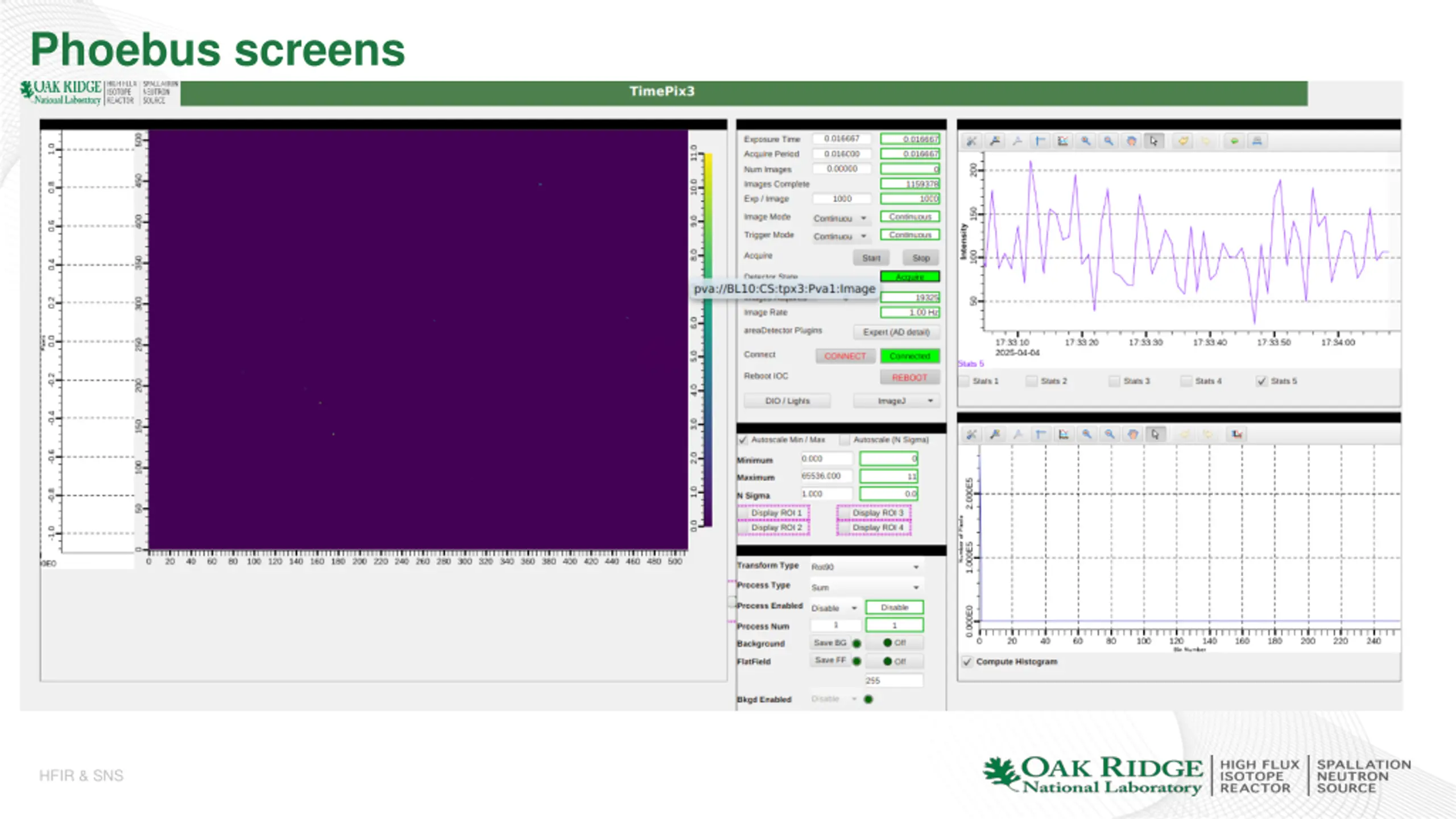Viewport: 1456px width, 819px height.
Task: Enable Autoscale (N Sigma) checkbox
Action: click(845, 440)
